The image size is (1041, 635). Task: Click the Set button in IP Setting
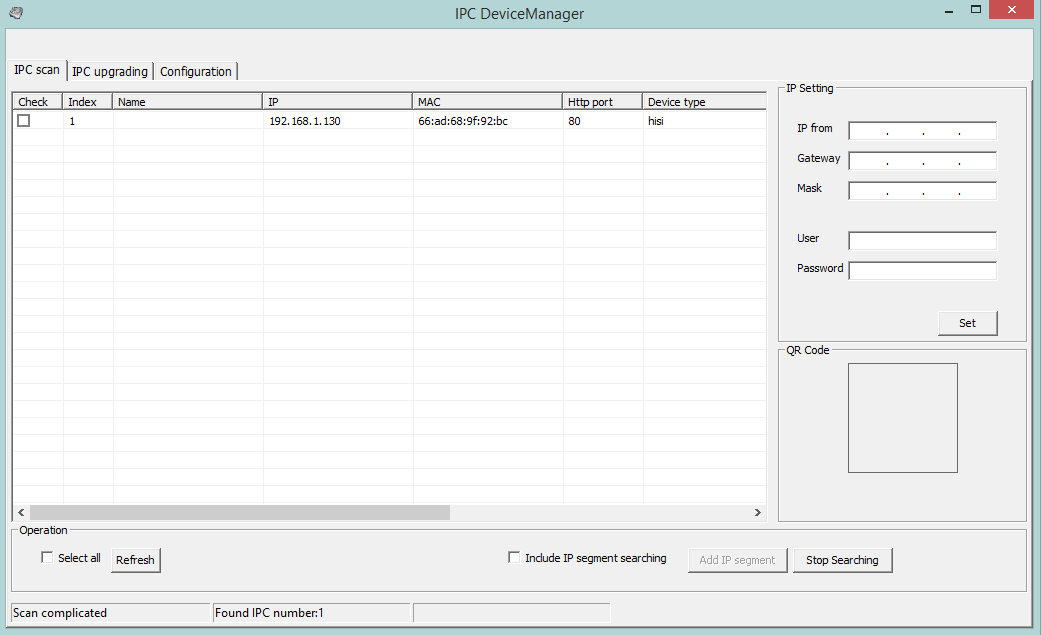coord(967,323)
